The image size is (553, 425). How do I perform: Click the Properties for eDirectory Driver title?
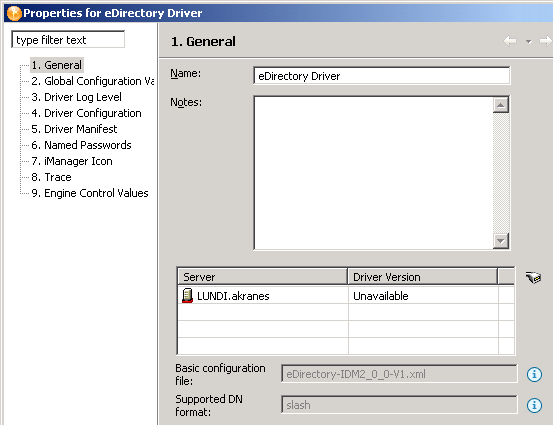click(x=113, y=13)
